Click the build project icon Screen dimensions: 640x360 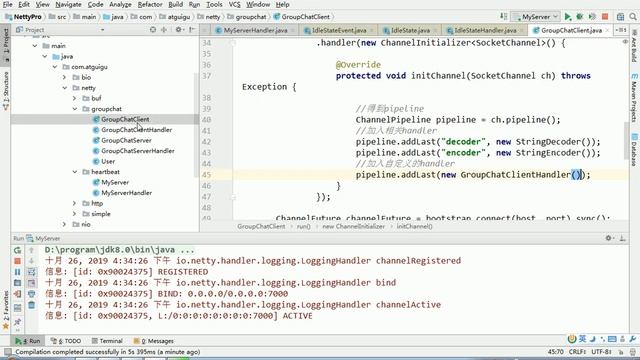(x=504, y=17)
